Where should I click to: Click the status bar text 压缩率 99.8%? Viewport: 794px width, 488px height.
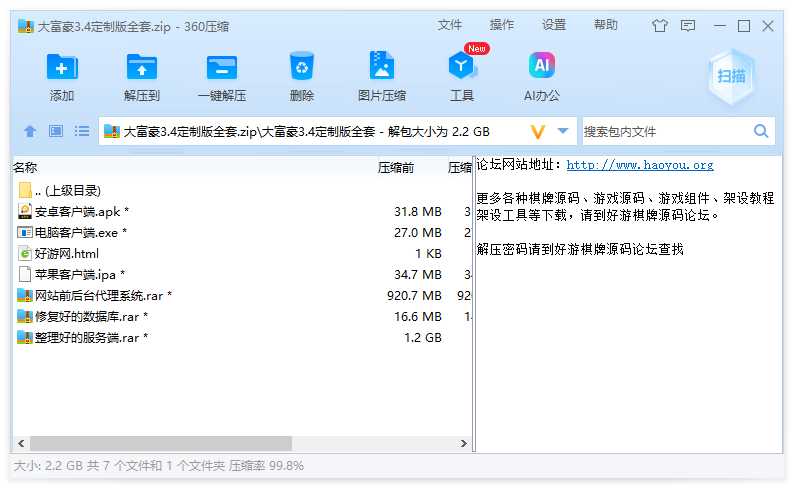point(266,466)
